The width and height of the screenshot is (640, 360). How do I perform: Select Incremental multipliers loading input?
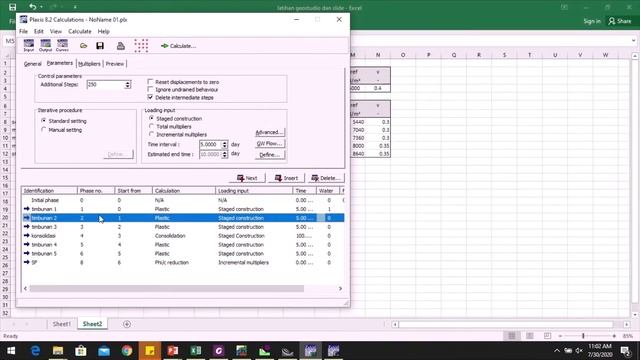(151, 134)
